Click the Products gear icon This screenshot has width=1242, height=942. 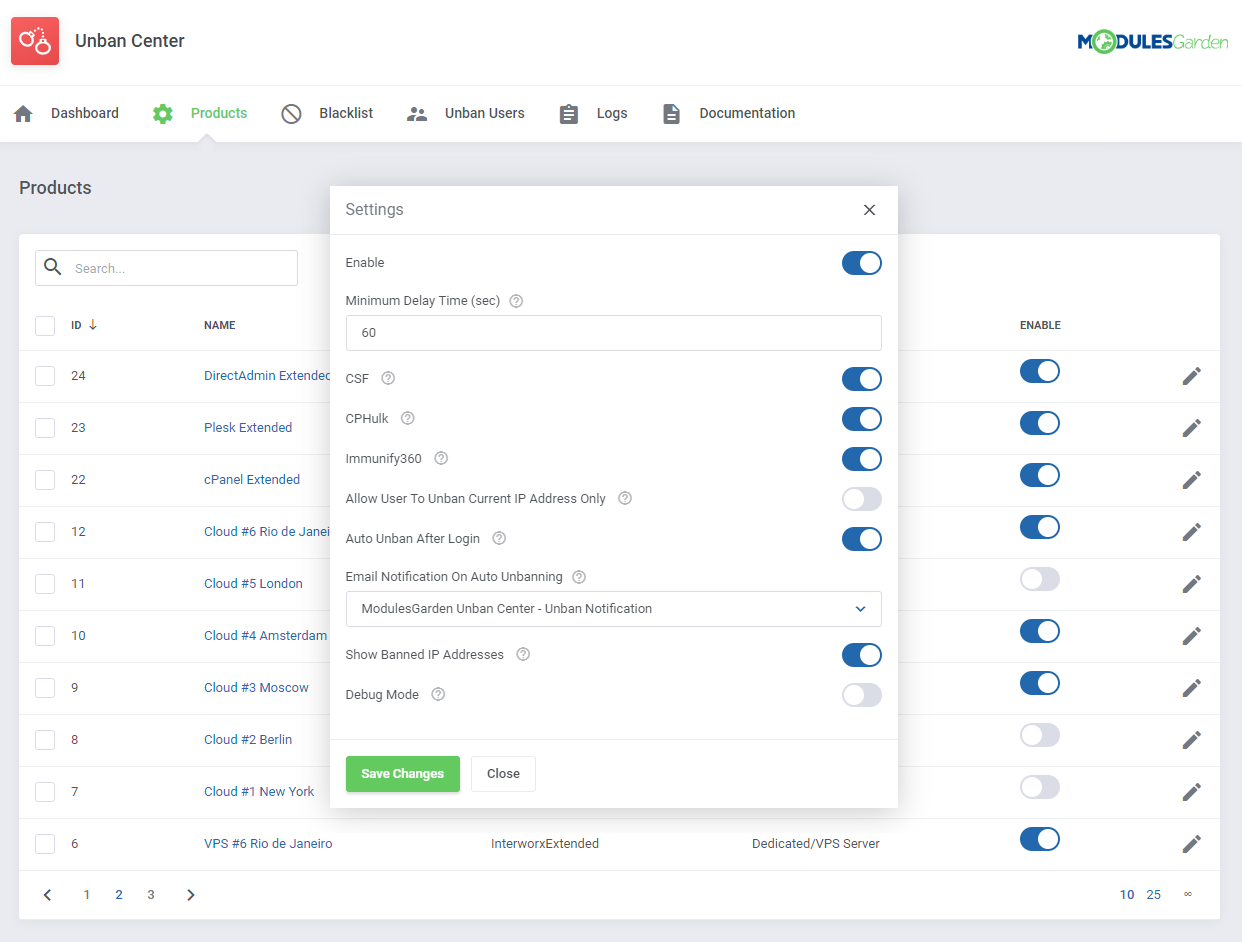pos(162,114)
